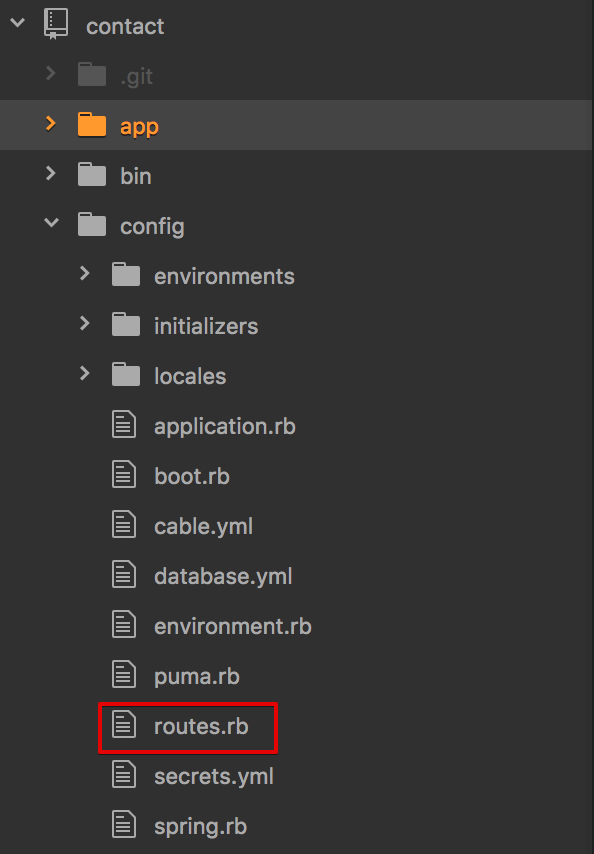Open boot.rb in the tree
The height and width of the screenshot is (854, 594).
(192, 477)
